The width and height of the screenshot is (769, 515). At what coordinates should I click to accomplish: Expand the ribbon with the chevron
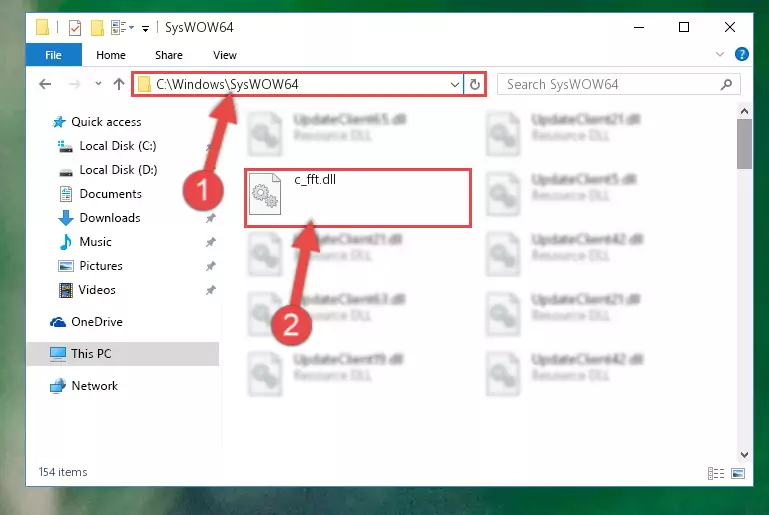point(719,54)
